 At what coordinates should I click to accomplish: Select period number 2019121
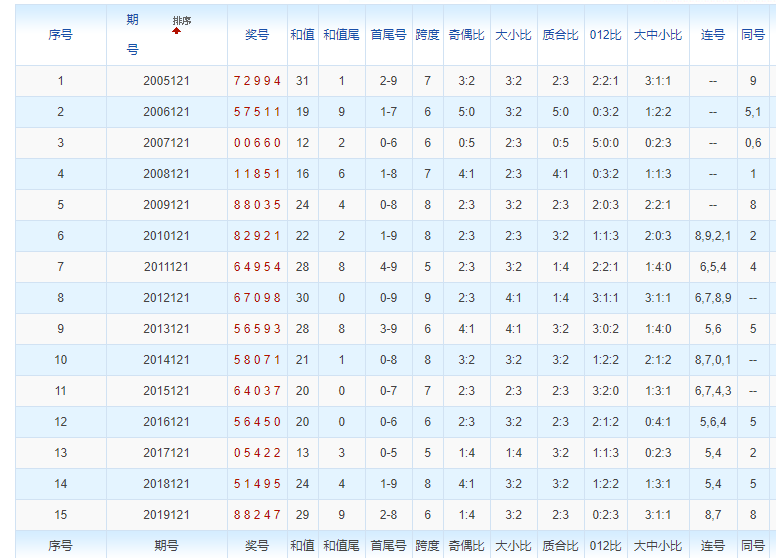pyautogui.click(x=166, y=514)
